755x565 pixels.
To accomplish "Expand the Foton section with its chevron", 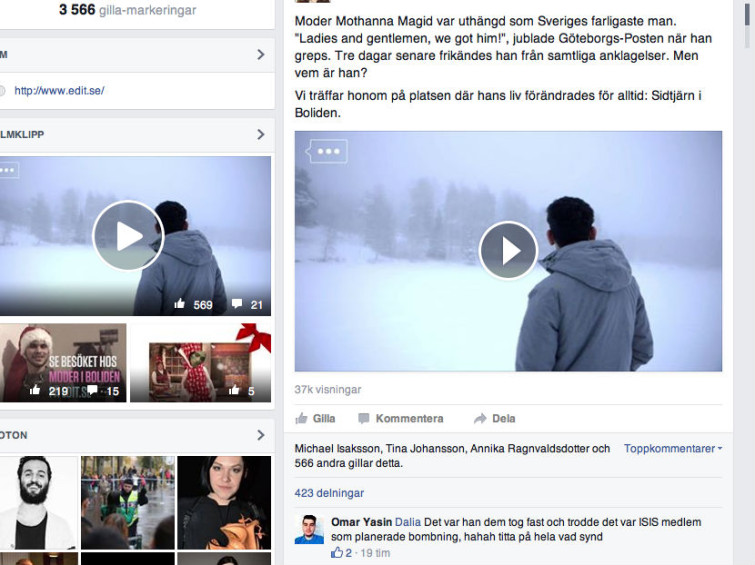I will (260, 435).
